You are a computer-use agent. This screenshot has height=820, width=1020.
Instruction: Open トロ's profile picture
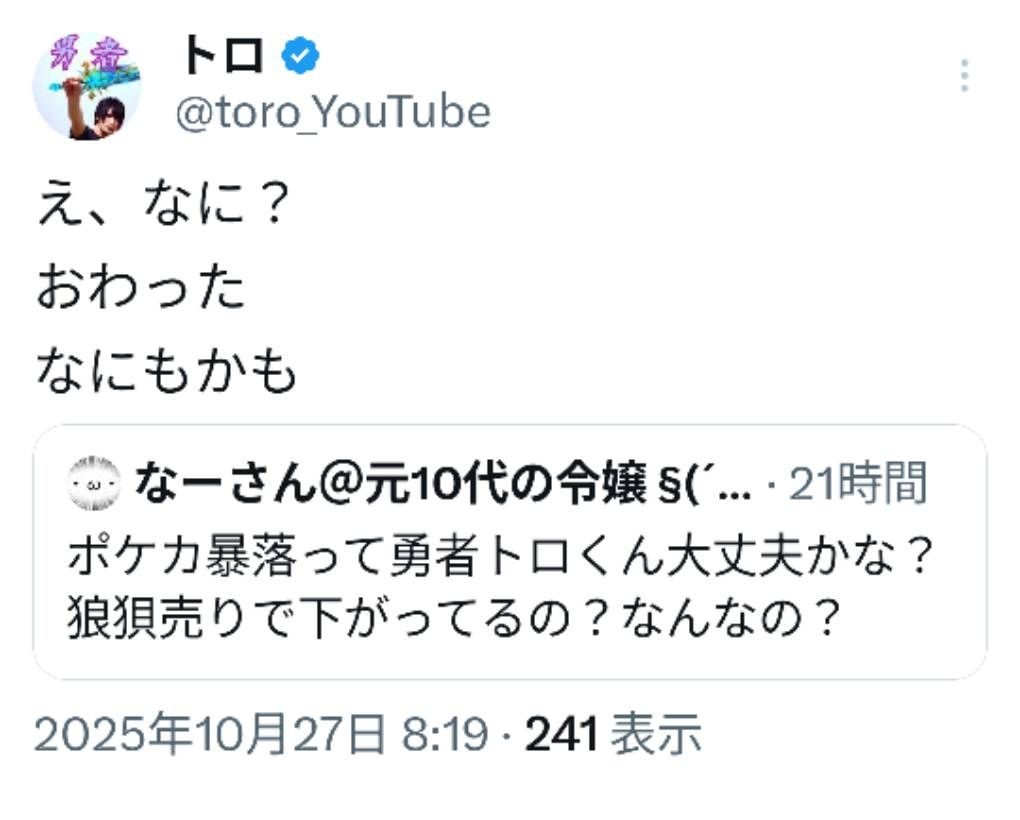click(x=87, y=87)
